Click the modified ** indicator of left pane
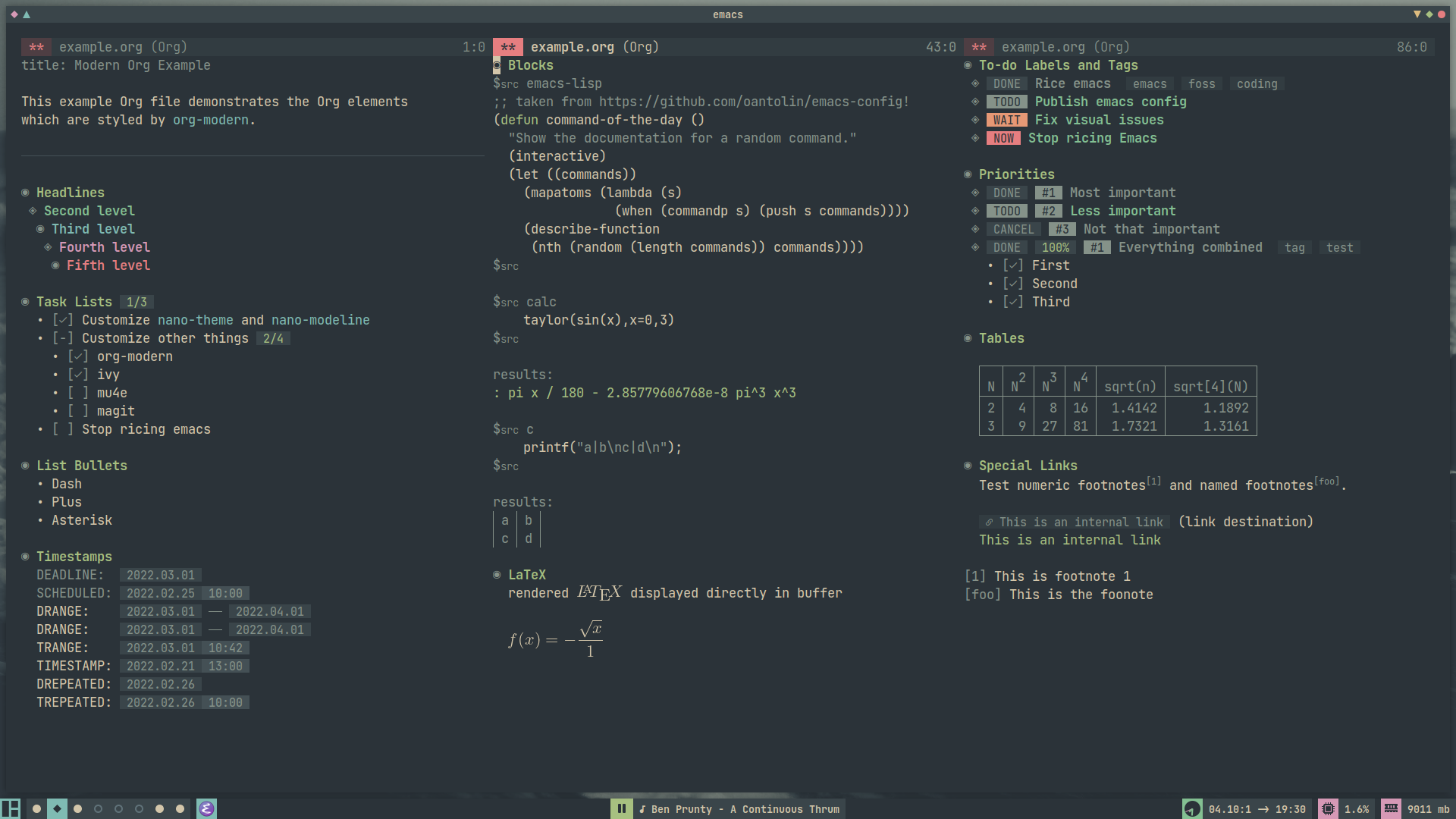The image size is (1456, 819). pos(36,47)
